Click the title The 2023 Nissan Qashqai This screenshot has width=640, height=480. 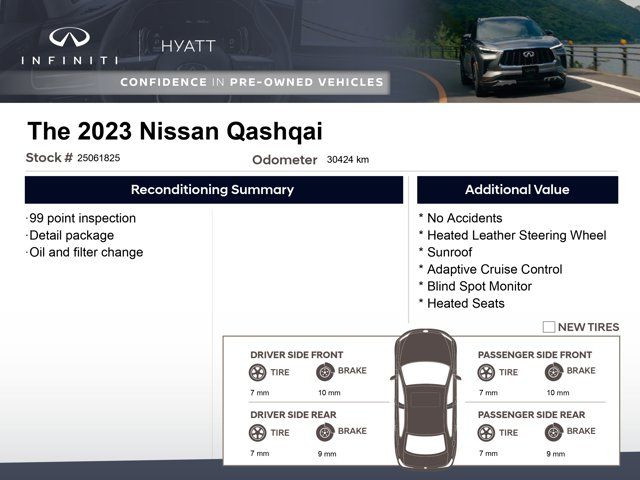[x=175, y=131]
